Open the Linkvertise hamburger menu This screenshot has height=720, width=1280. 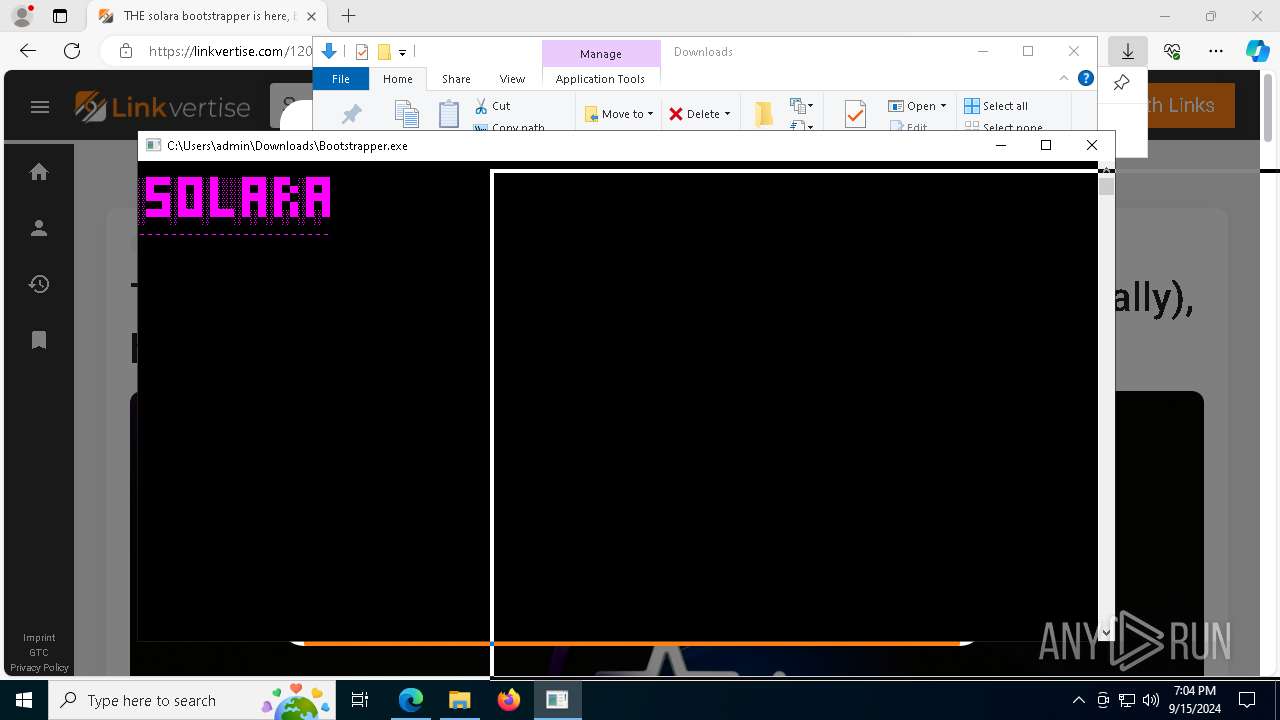40,107
